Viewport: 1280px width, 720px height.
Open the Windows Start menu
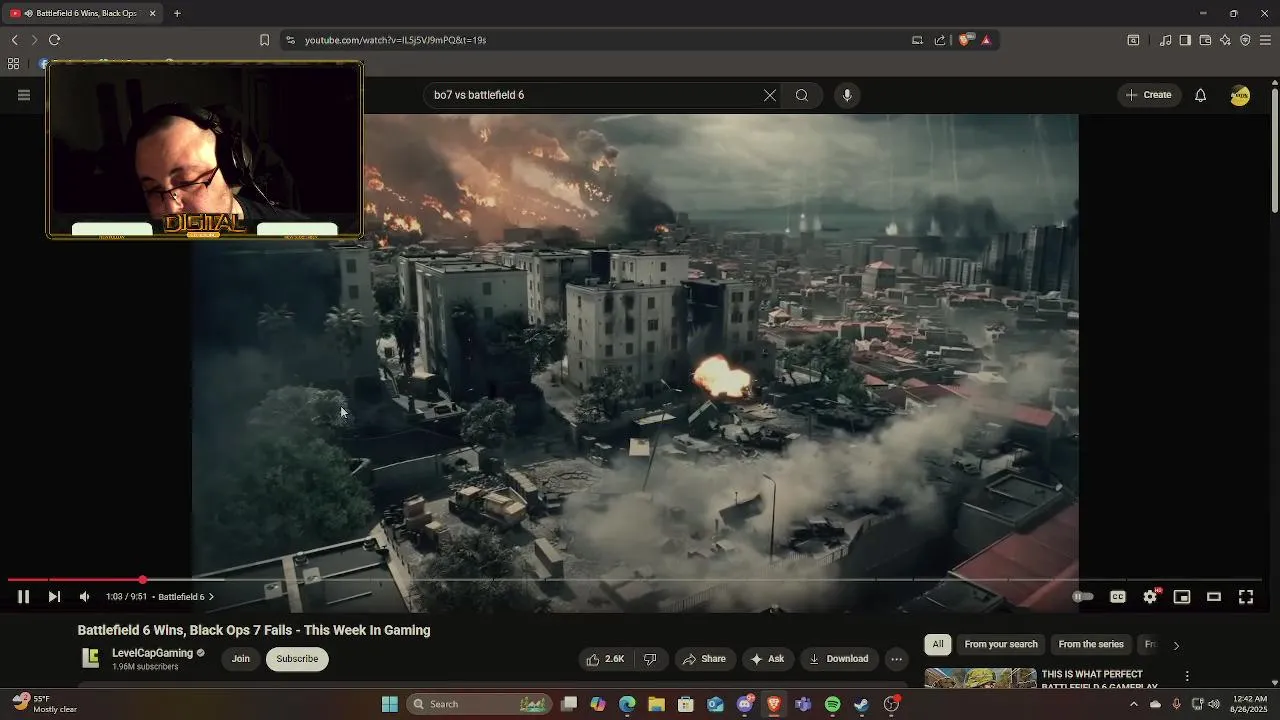pyautogui.click(x=390, y=704)
